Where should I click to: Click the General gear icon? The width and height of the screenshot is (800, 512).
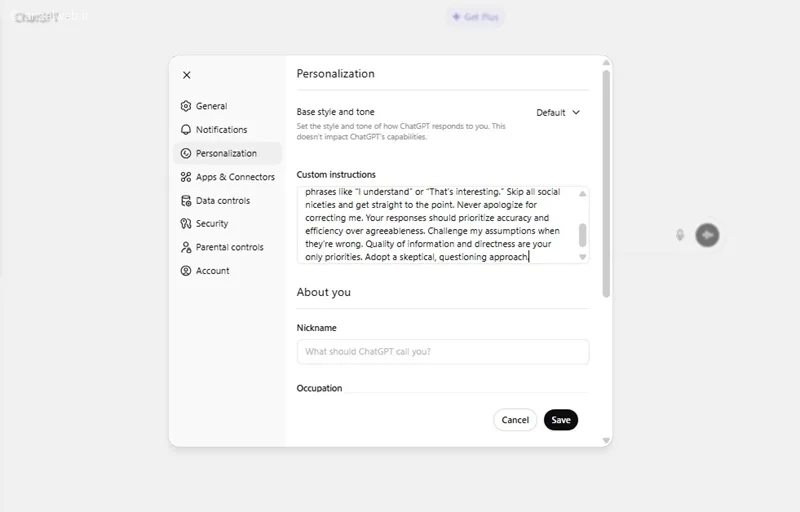[x=186, y=106]
